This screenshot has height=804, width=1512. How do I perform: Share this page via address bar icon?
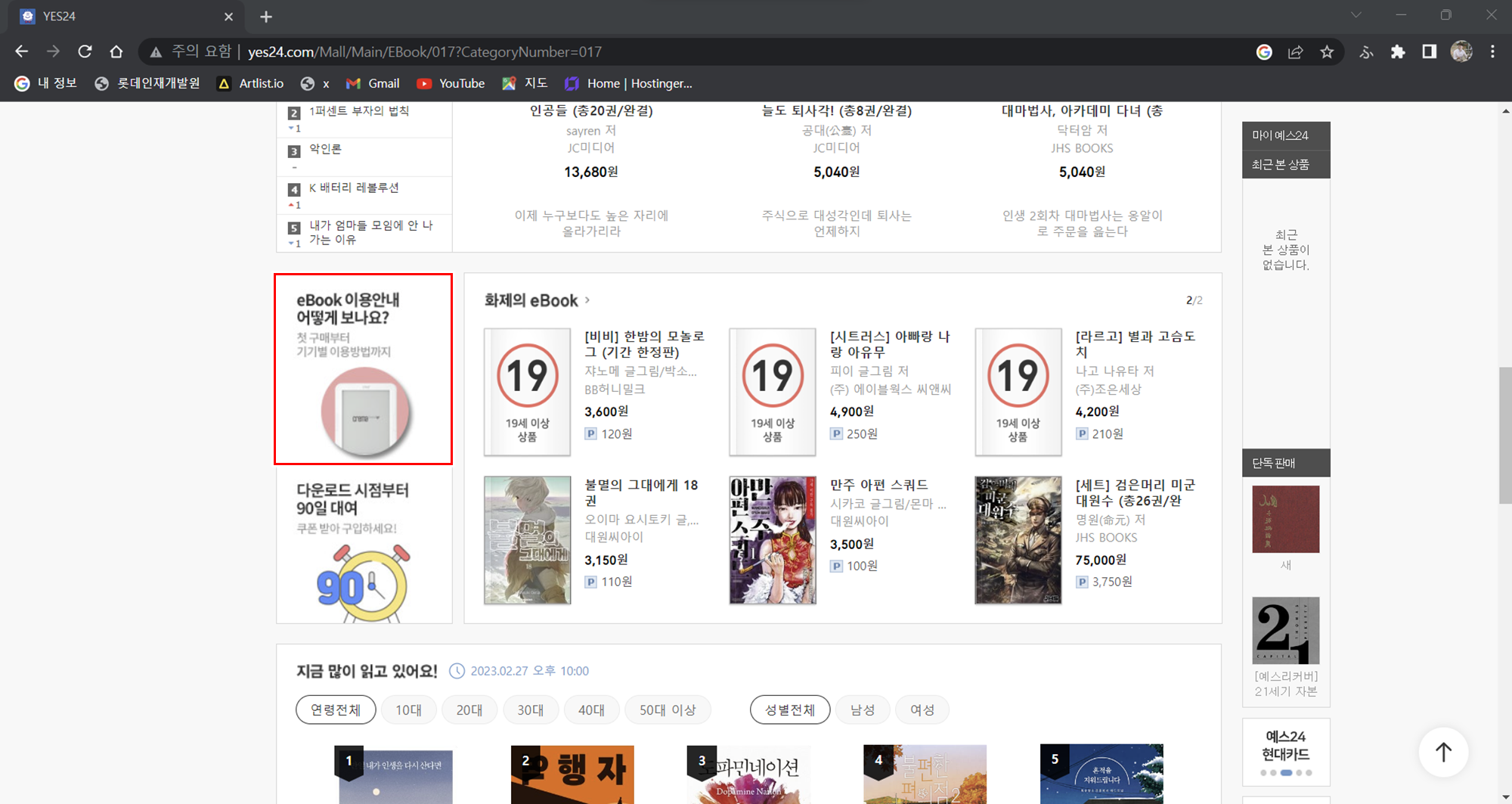coord(1296,51)
